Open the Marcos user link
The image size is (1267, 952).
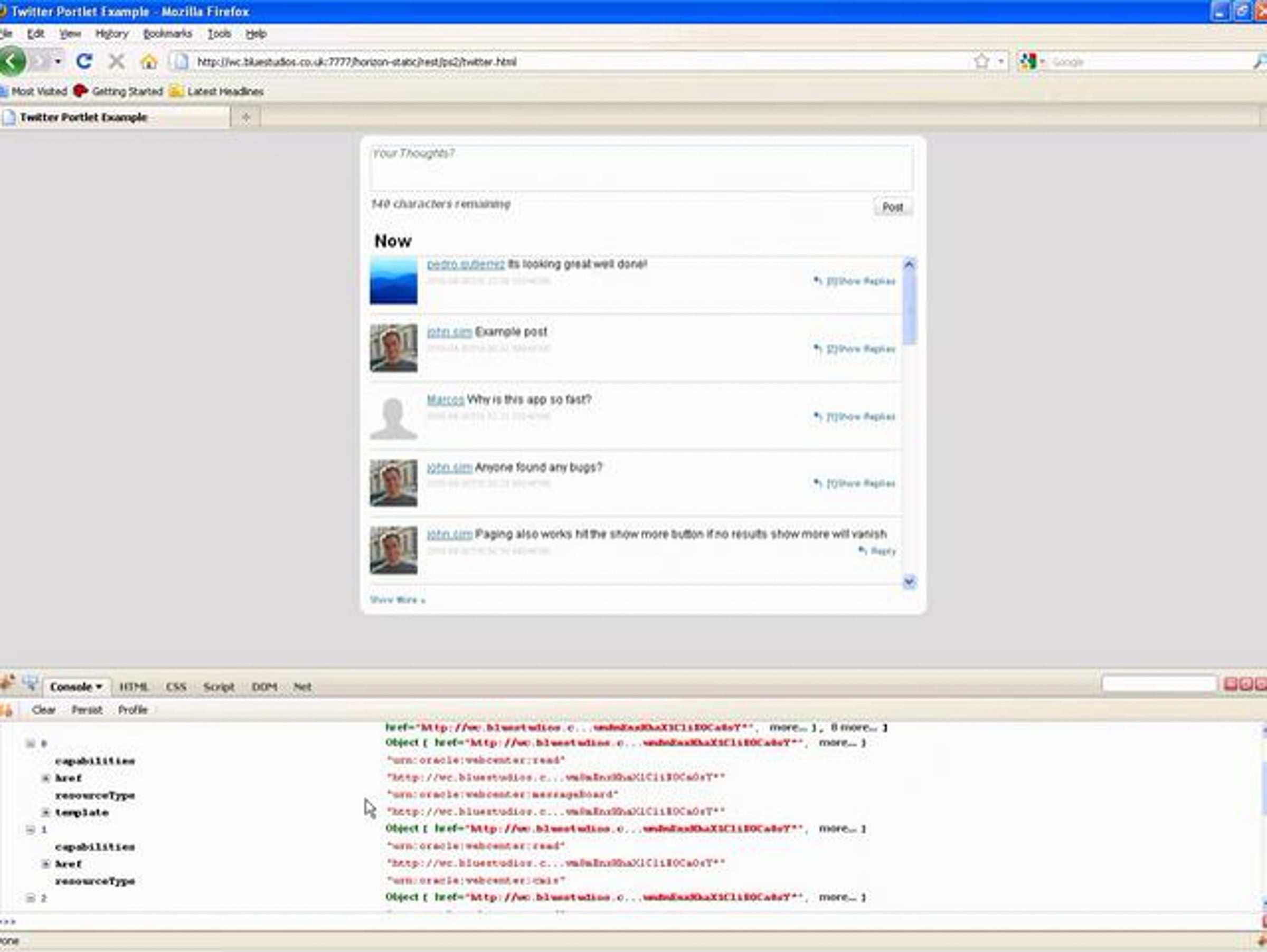pos(445,399)
